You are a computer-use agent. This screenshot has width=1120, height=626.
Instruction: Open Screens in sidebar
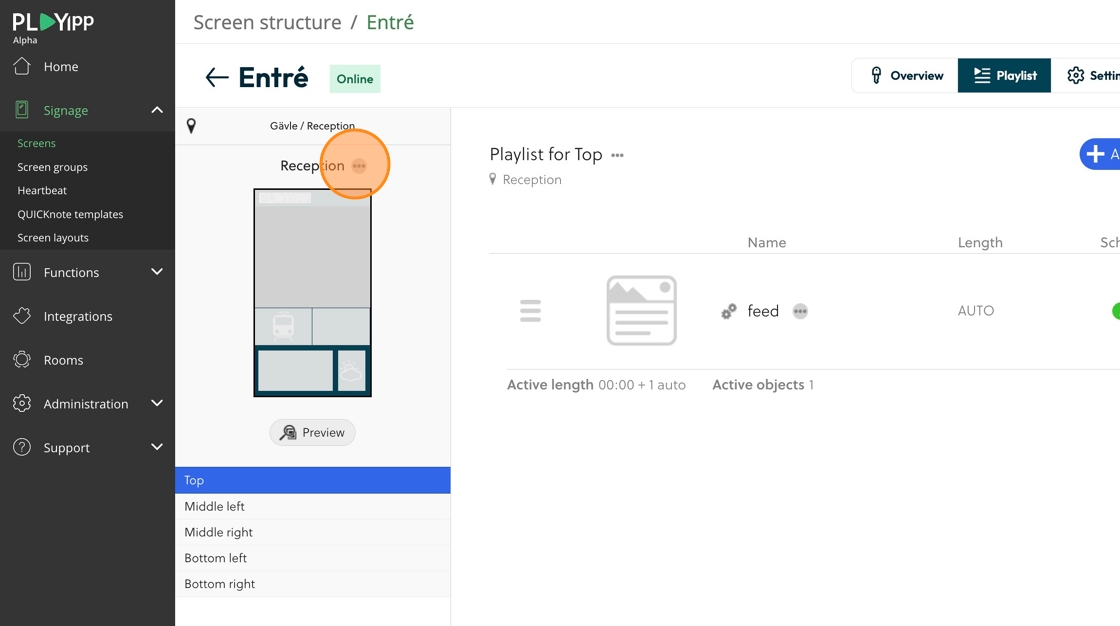(x=36, y=143)
